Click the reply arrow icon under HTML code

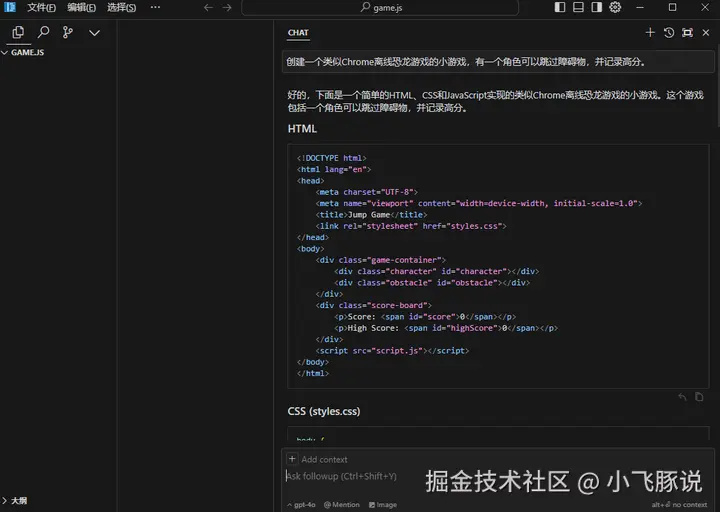pyautogui.click(x=682, y=397)
